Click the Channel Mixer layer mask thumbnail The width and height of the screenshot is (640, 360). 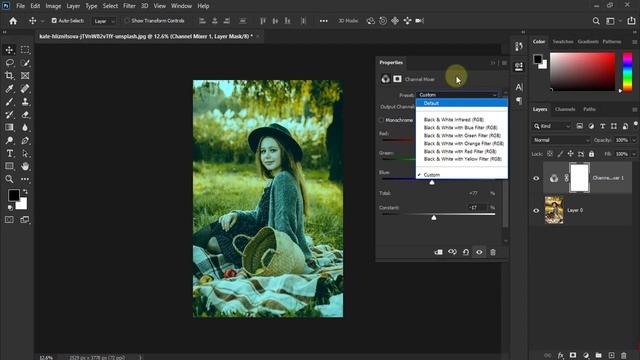(x=579, y=178)
